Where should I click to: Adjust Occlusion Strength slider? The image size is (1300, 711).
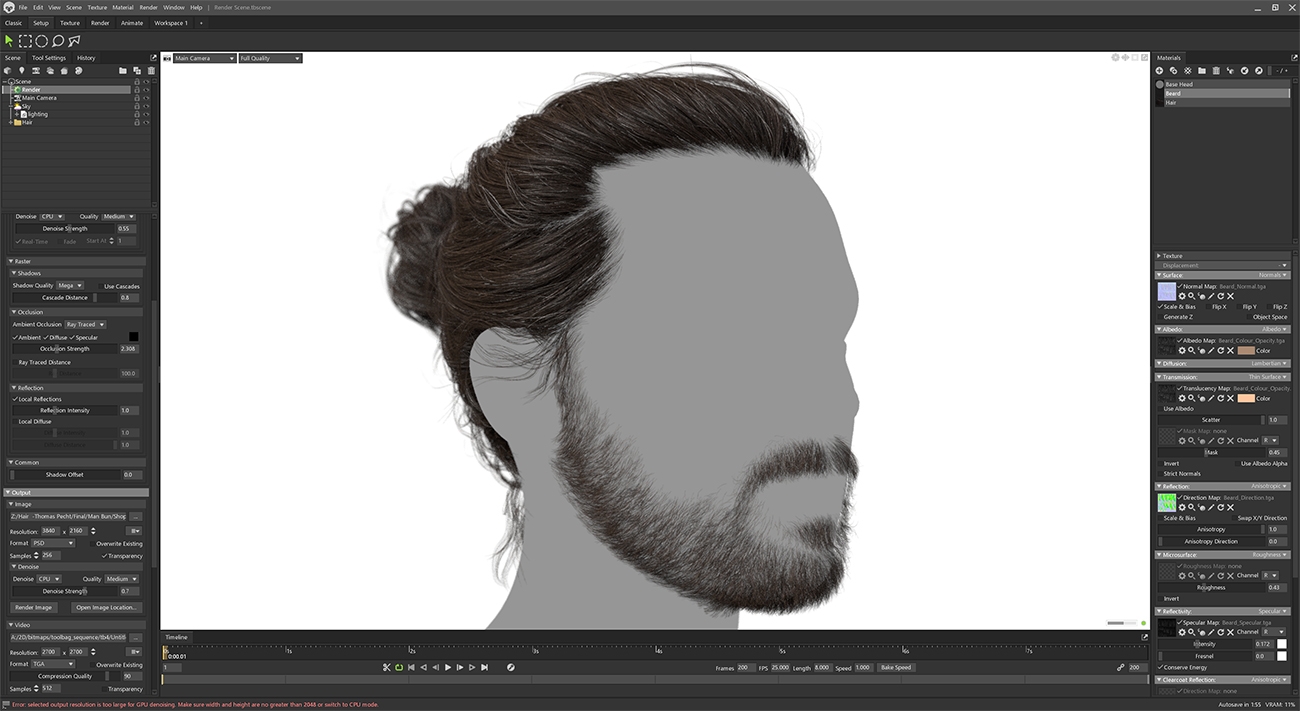pyautogui.click(x=66, y=349)
